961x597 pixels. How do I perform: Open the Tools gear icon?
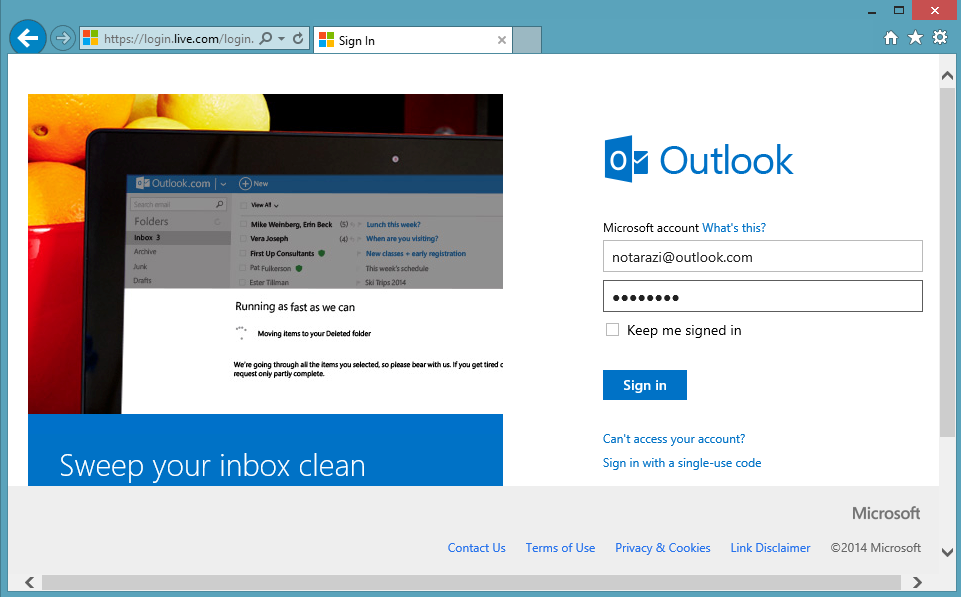coord(940,38)
